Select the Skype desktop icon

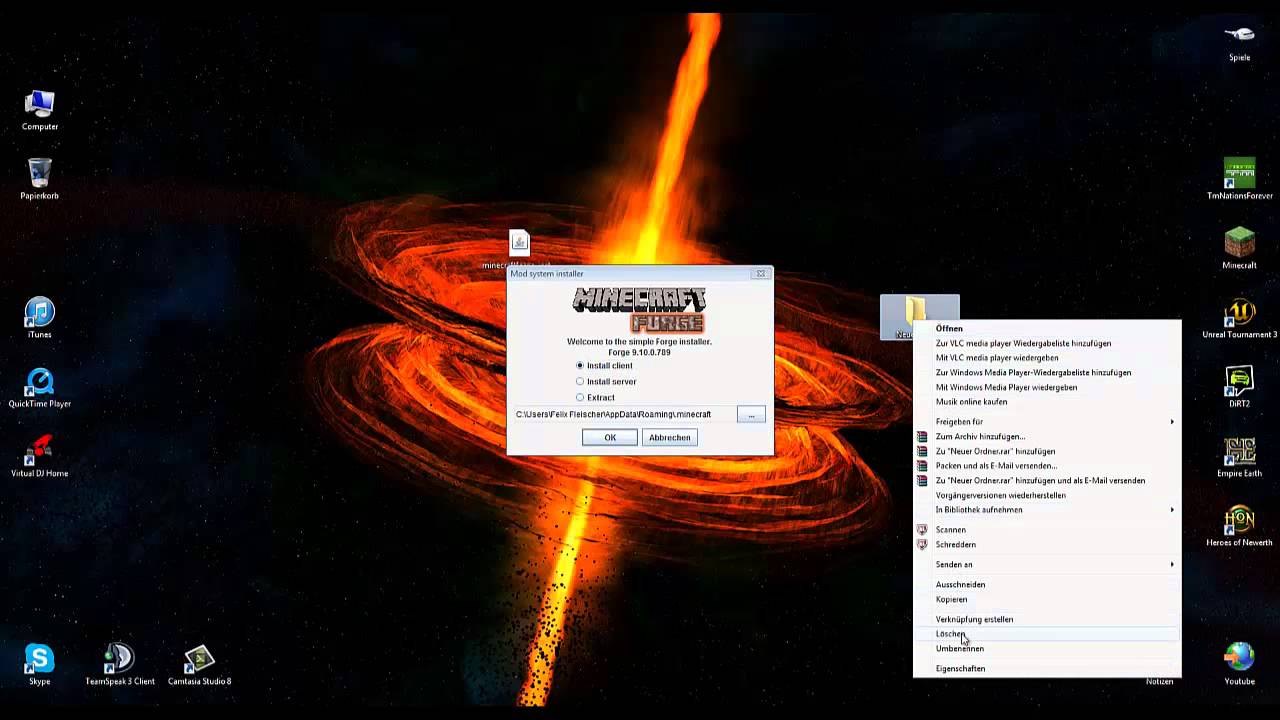[x=40, y=665]
